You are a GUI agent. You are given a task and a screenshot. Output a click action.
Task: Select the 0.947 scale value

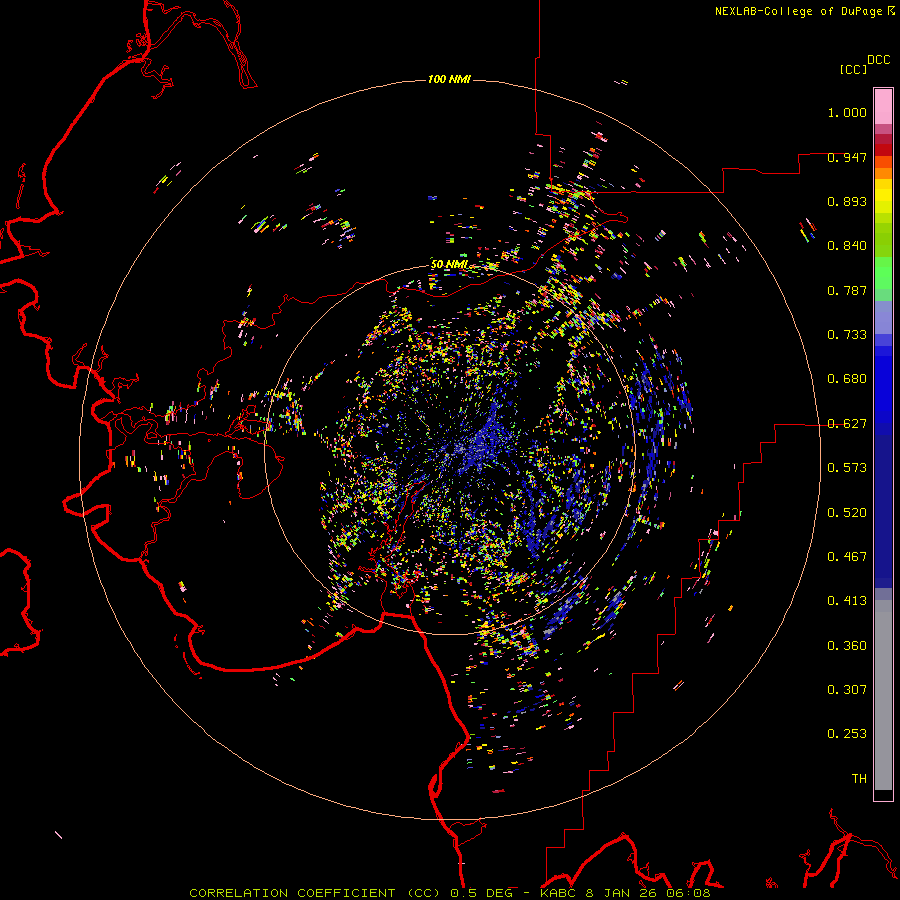pyautogui.click(x=847, y=157)
